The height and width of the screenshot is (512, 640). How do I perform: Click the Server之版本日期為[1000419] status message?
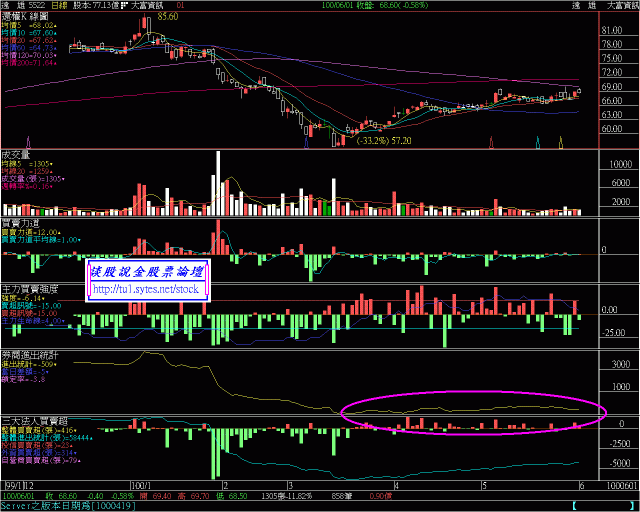(x=68, y=506)
